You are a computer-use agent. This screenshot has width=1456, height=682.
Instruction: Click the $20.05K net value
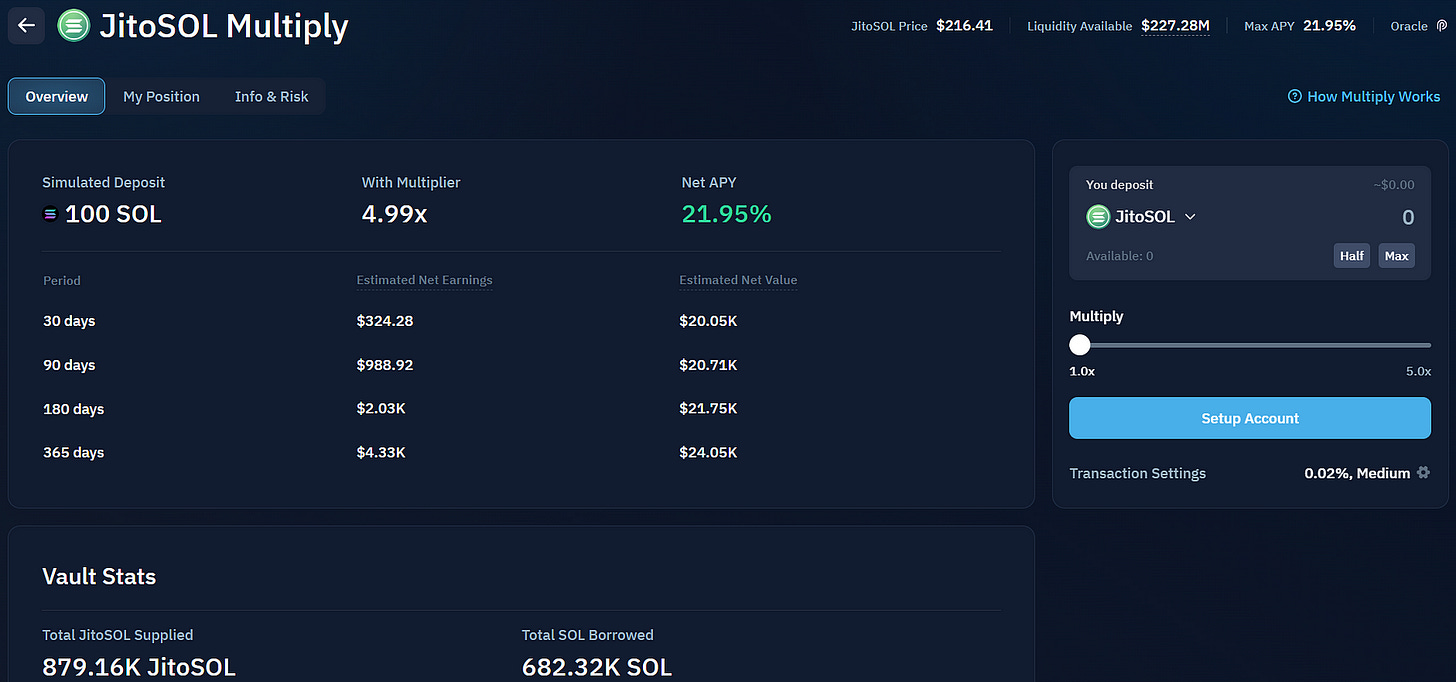coord(708,321)
